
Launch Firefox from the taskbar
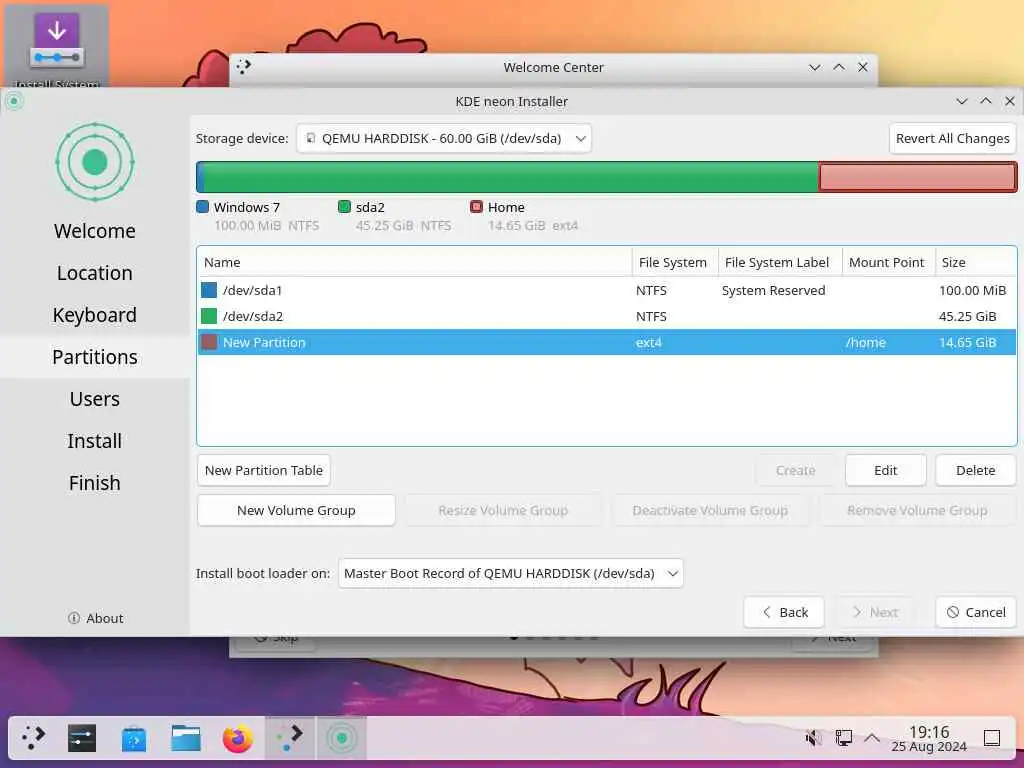coord(238,738)
